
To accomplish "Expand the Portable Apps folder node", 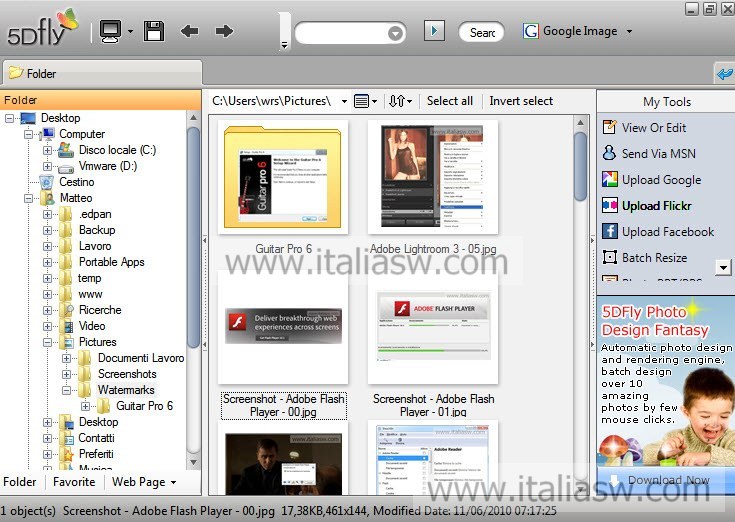I will click(47, 262).
